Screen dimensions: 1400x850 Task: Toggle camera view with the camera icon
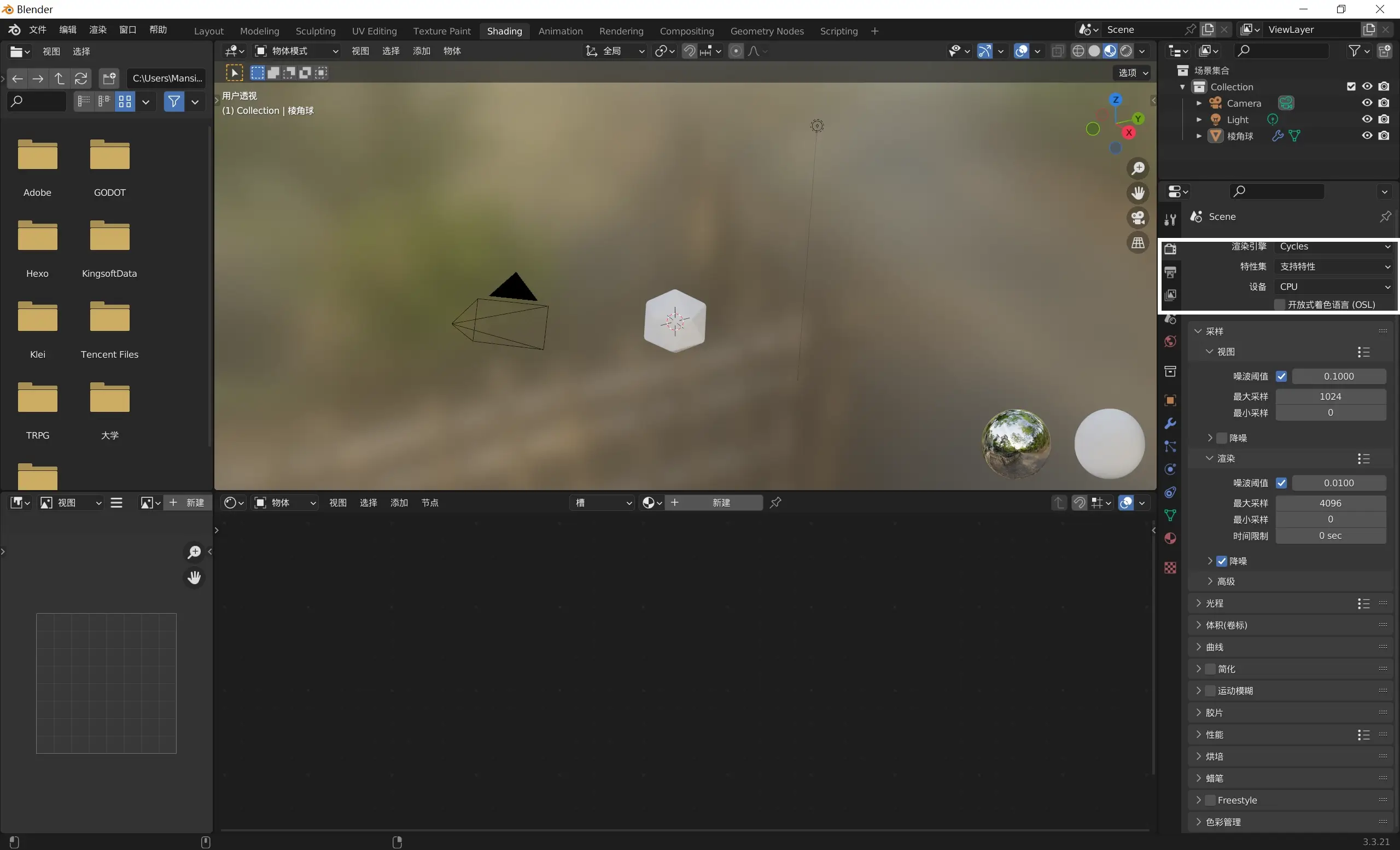[1138, 218]
